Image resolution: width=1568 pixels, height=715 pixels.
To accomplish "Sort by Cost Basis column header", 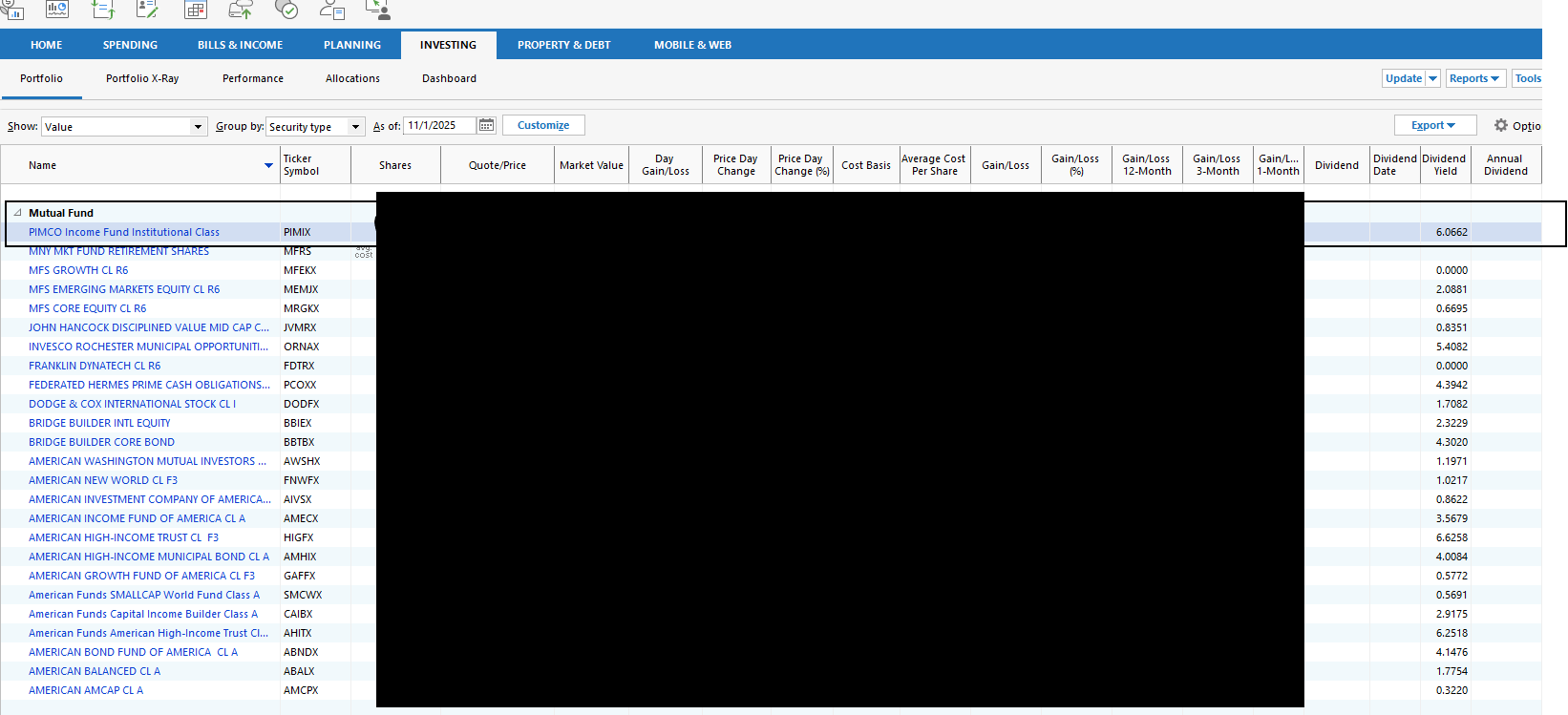I will coord(866,165).
